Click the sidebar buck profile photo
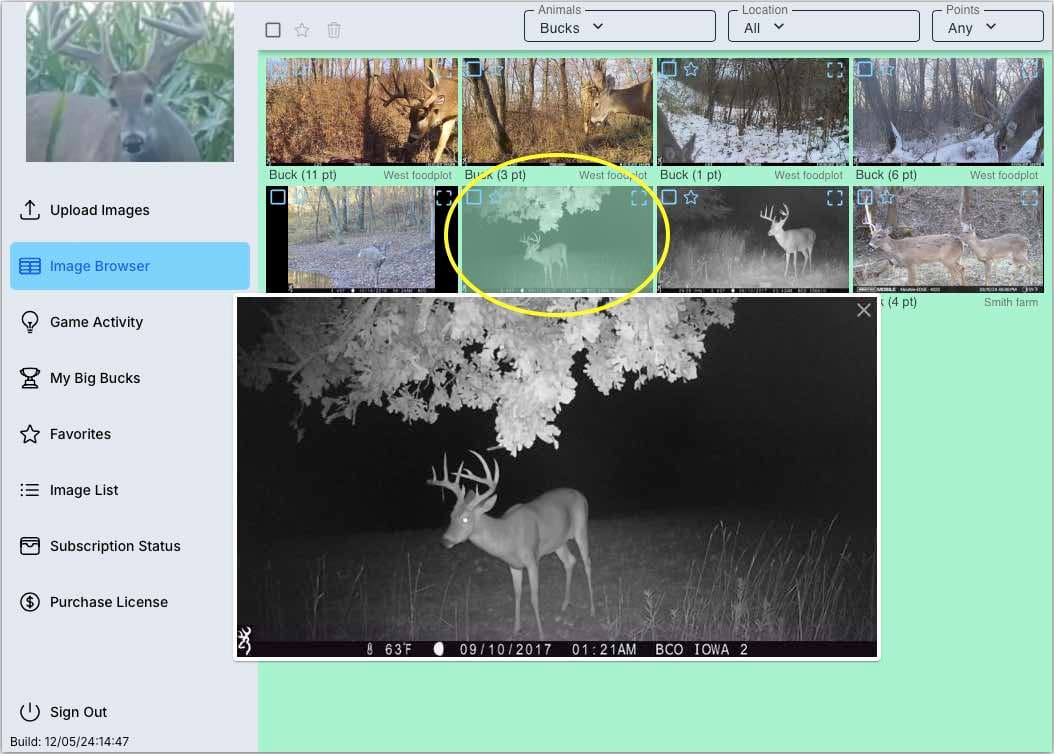This screenshot has height=754, width=1054. pyautogui.click(x=130, y=81)
